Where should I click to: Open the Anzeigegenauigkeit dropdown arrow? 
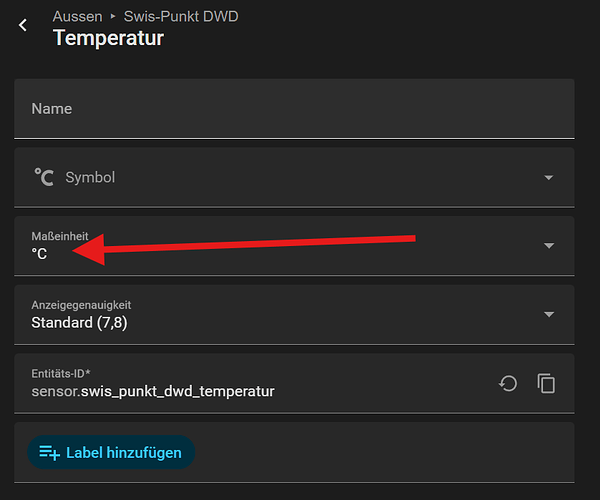click(548, 314)
